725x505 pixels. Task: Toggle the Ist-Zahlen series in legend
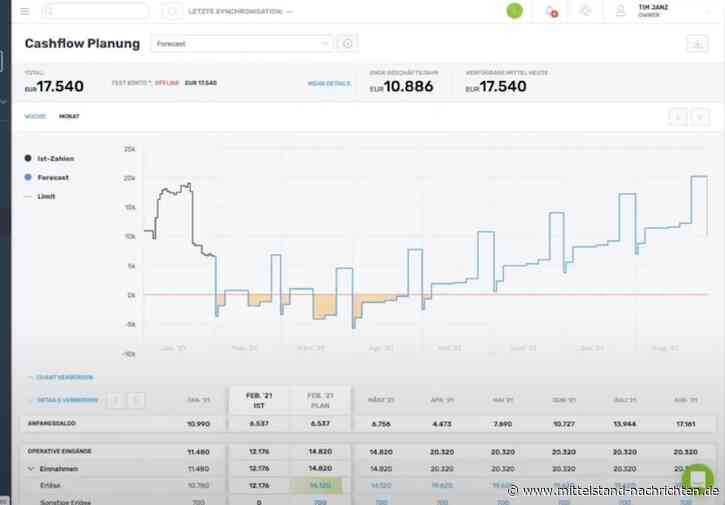click(50, 159)
